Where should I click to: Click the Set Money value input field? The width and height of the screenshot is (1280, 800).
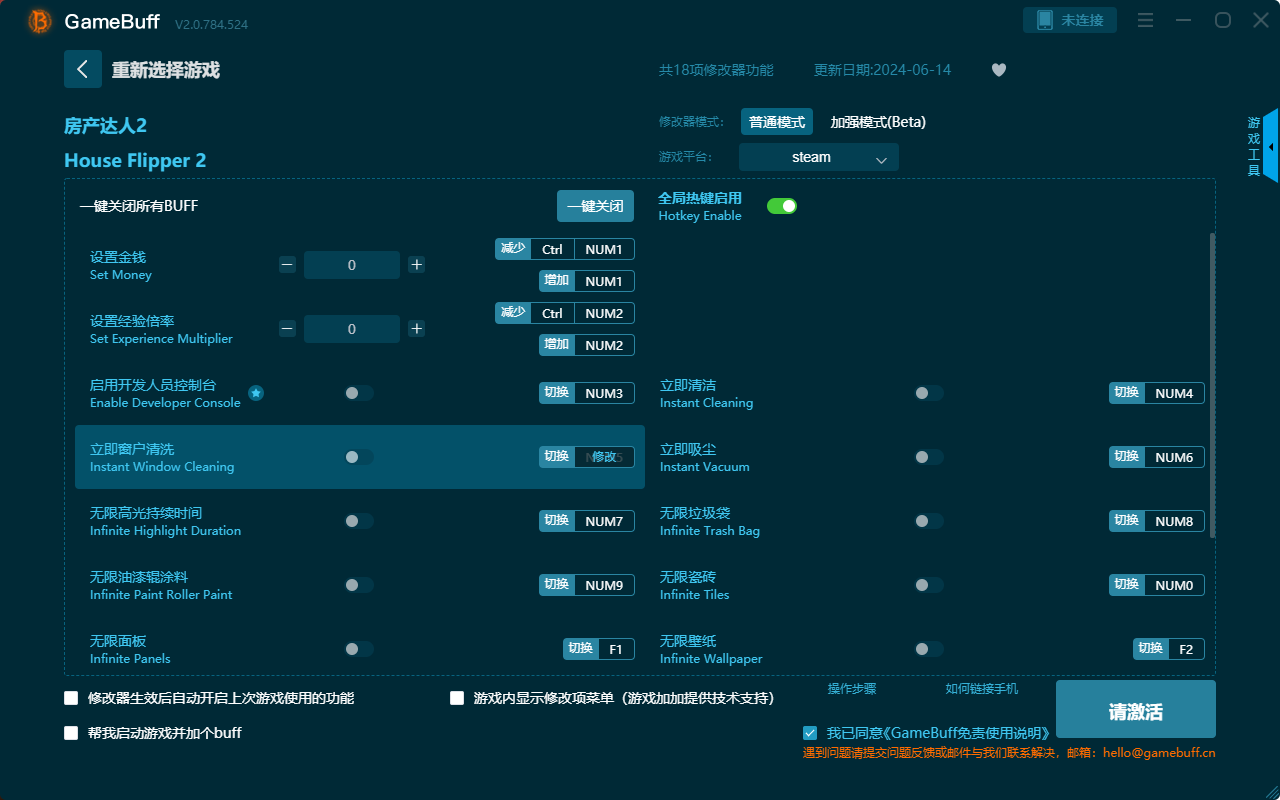(351, 265)
